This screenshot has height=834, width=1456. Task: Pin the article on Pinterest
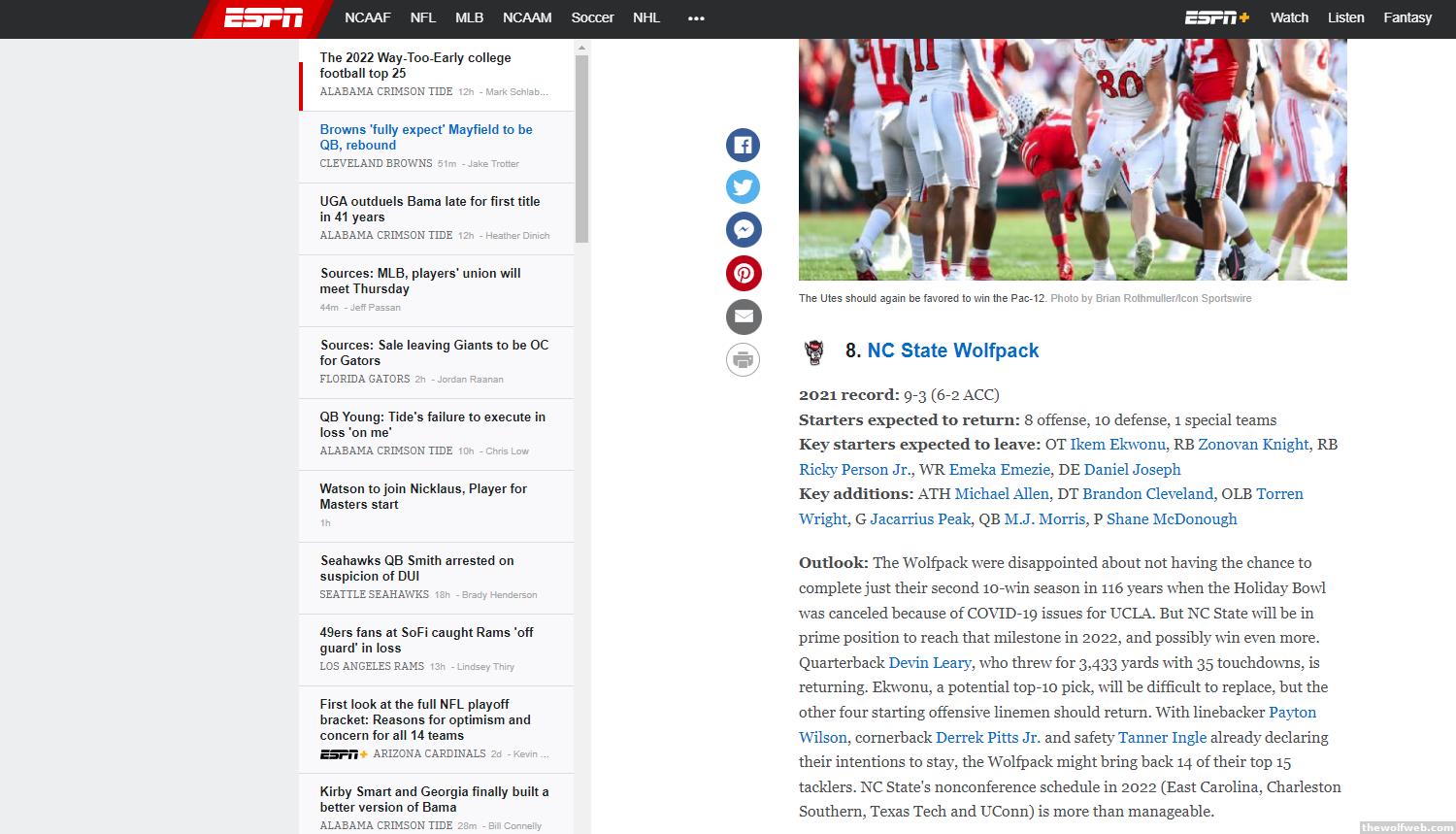pos(744,273)
